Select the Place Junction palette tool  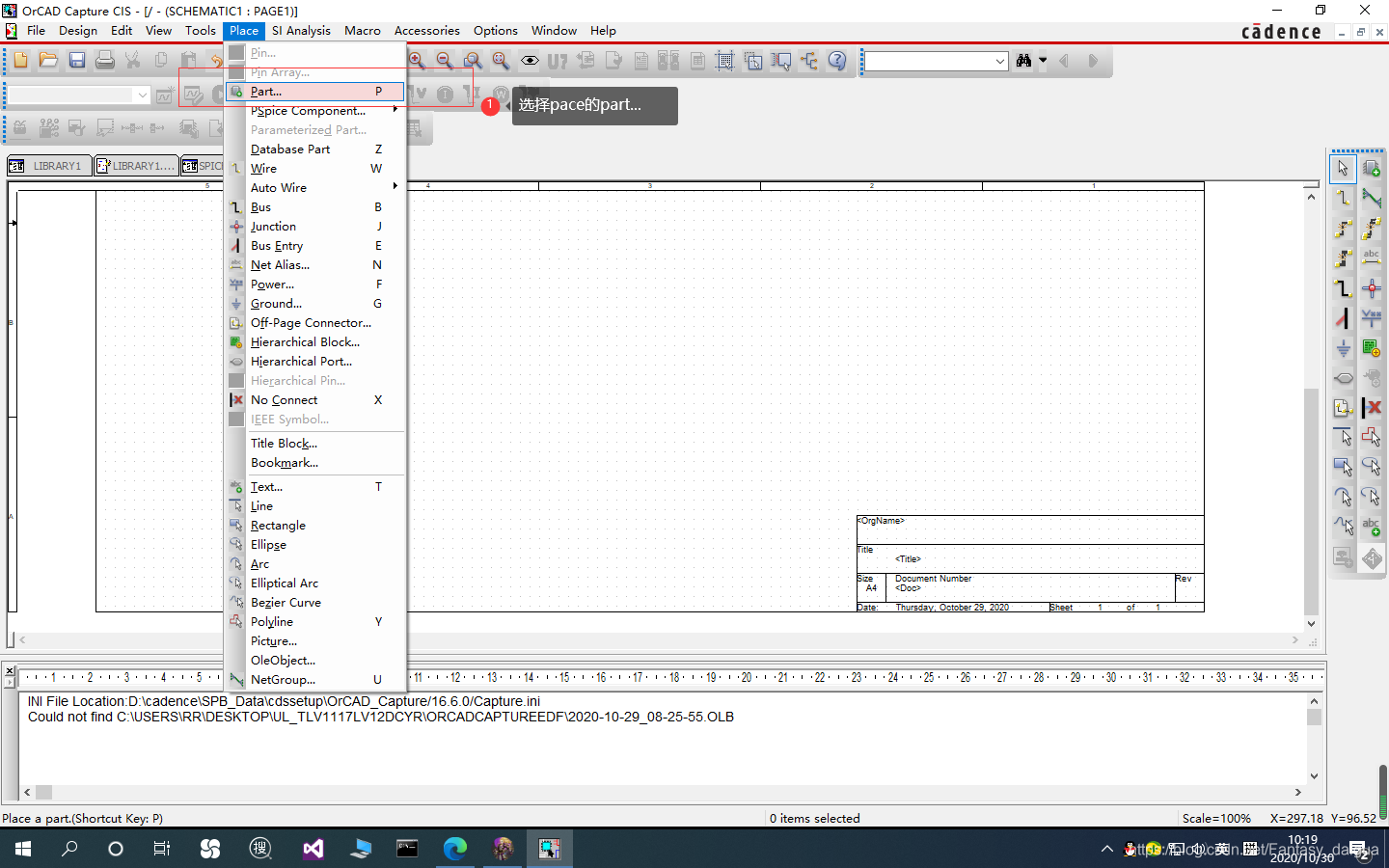coord(1372,288)
